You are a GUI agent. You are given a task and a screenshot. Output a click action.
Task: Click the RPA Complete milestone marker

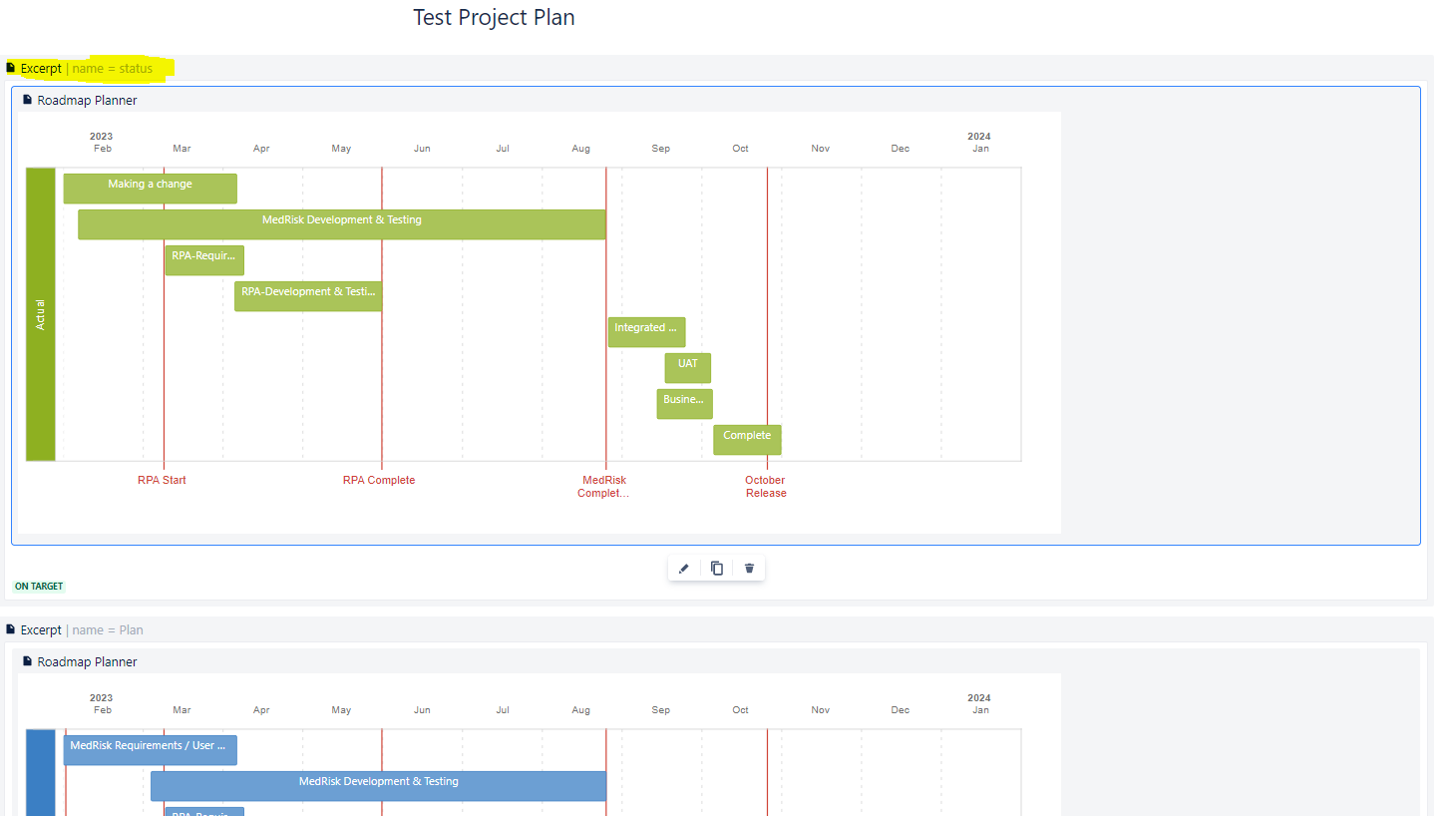tap(379, 480)
